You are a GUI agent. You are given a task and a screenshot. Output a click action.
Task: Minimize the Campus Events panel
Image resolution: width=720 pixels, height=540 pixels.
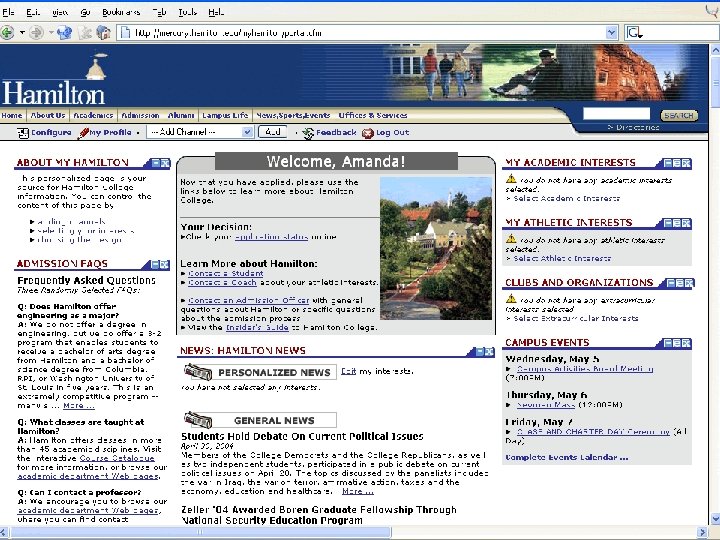point(669,343)
